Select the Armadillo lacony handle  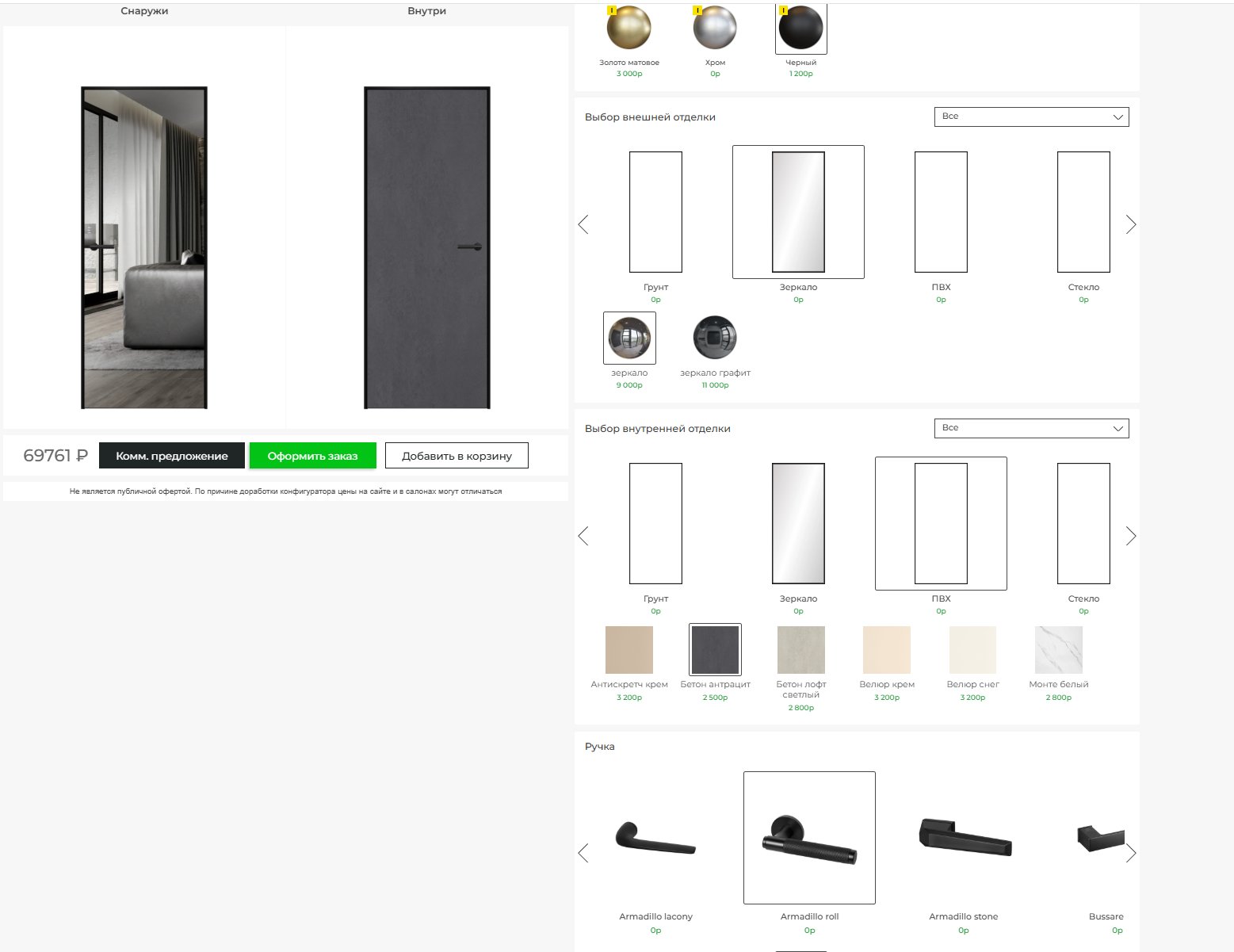coord(655,838)
